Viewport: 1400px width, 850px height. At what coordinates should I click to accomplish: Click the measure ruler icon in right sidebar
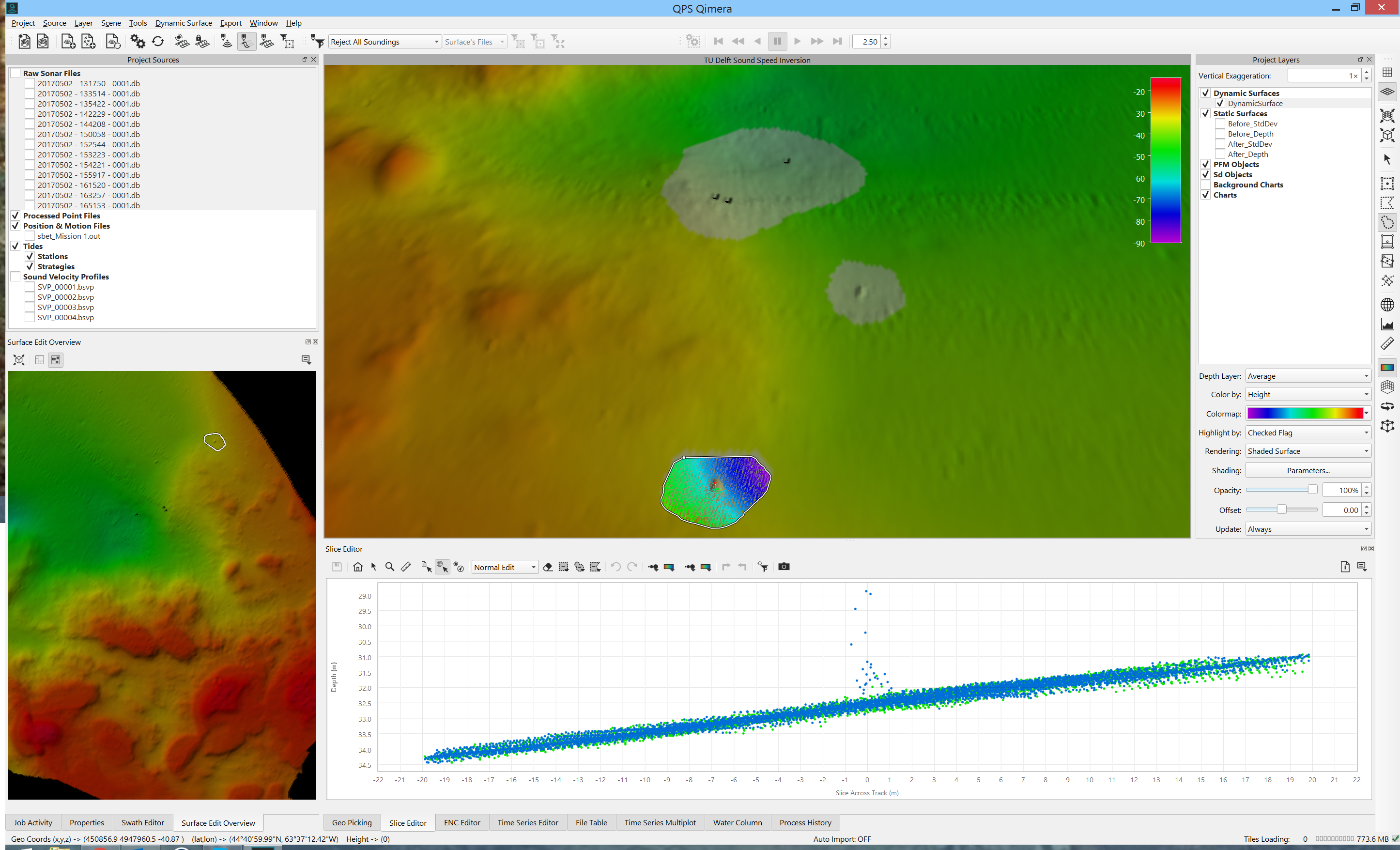pyautogui.click(x=1387, y=344)
